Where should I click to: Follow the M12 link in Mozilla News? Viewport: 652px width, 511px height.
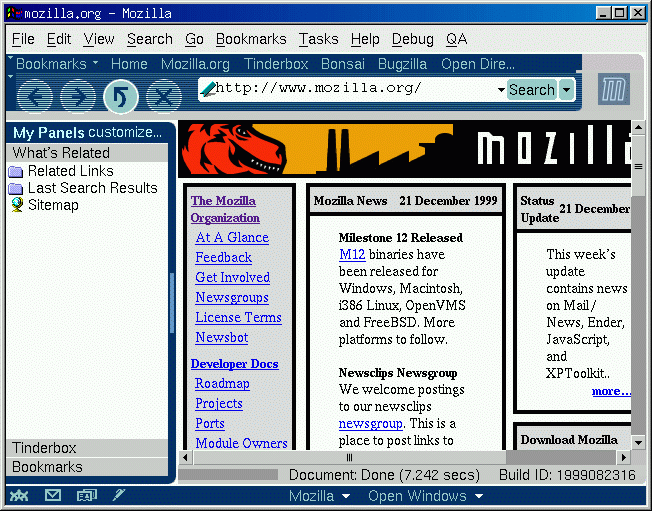tap(352, 254)
